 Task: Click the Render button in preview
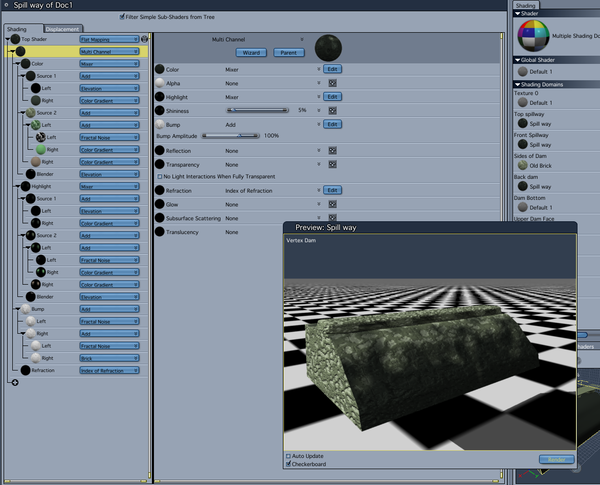(x=556, y=459)
